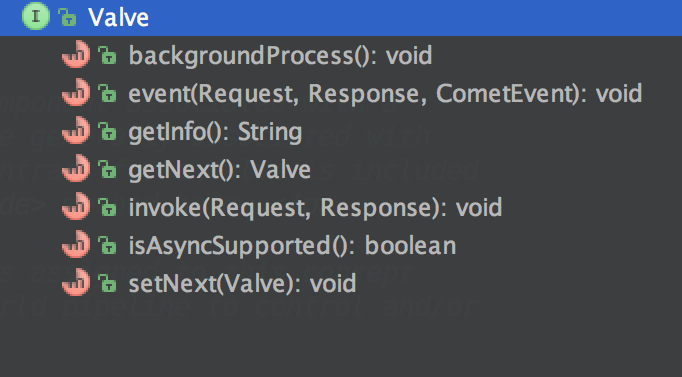
Task: Click the method icon for backgroundProcess()
Action: tap(76, 54)
